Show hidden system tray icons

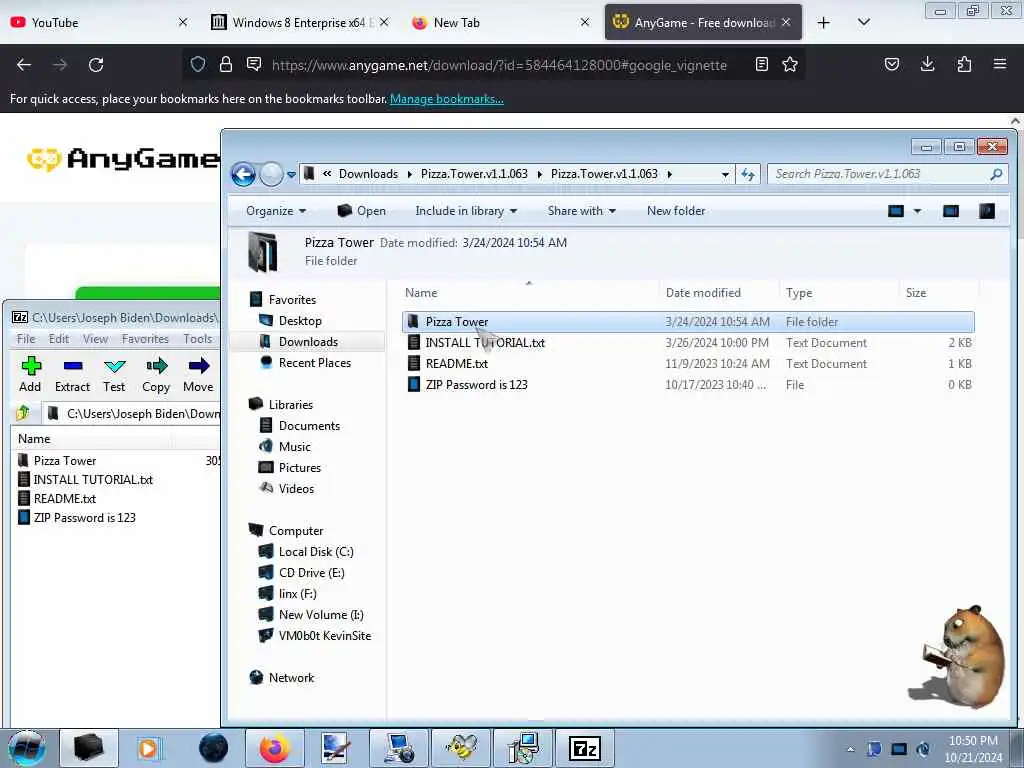[x=850, y=749]
